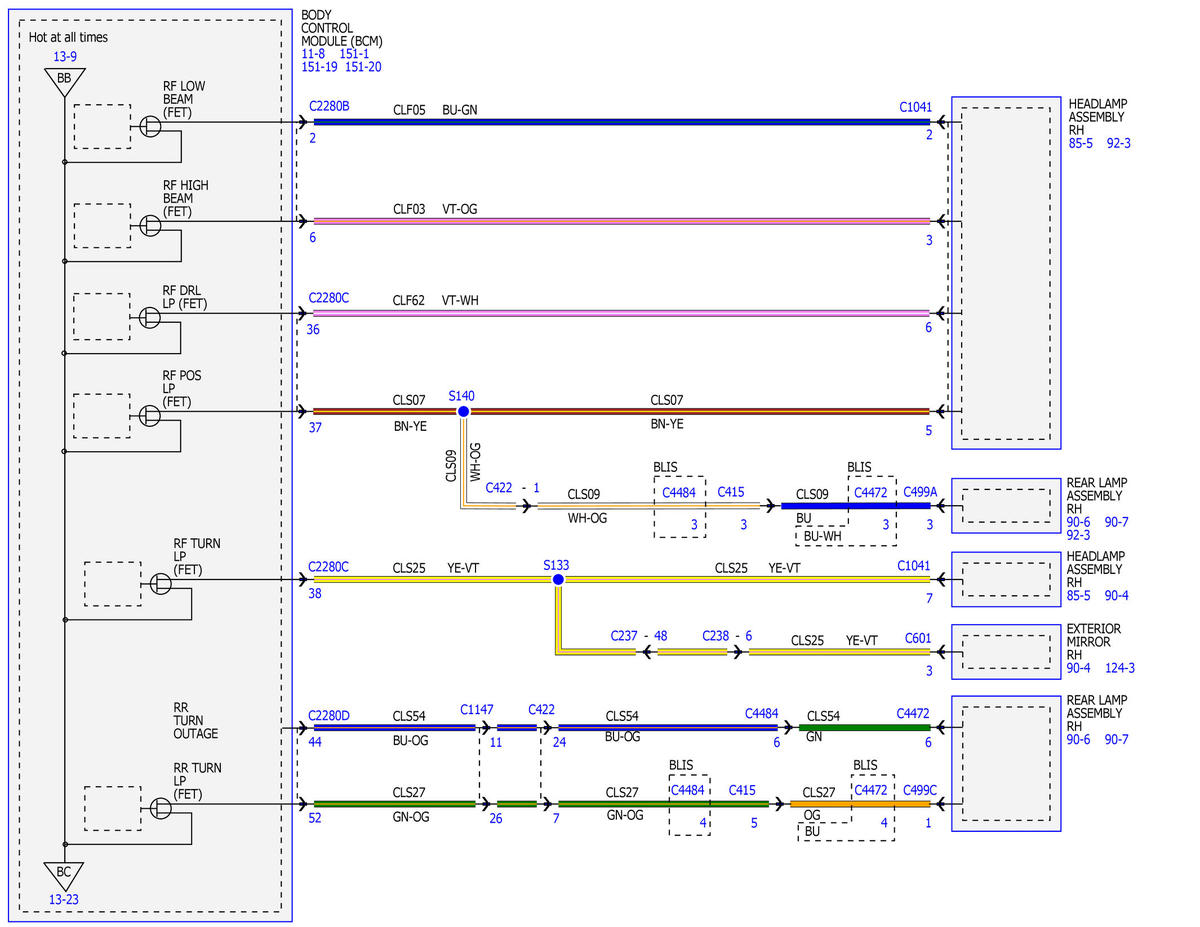Follow the 124-3 exterior mirror page link
Viewport: 1200px width, 927px height.
(1120, 668)
